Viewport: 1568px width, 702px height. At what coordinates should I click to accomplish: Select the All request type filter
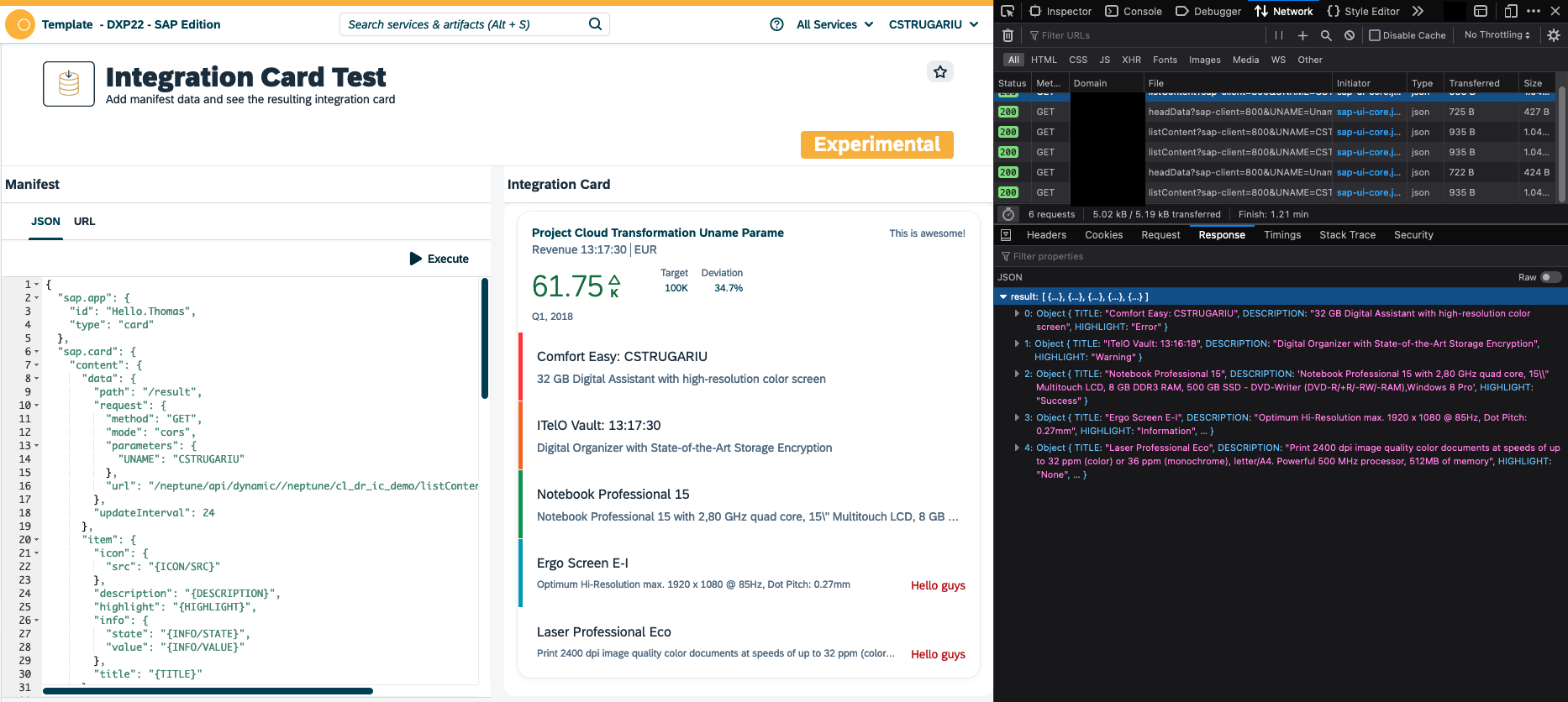1013,60
